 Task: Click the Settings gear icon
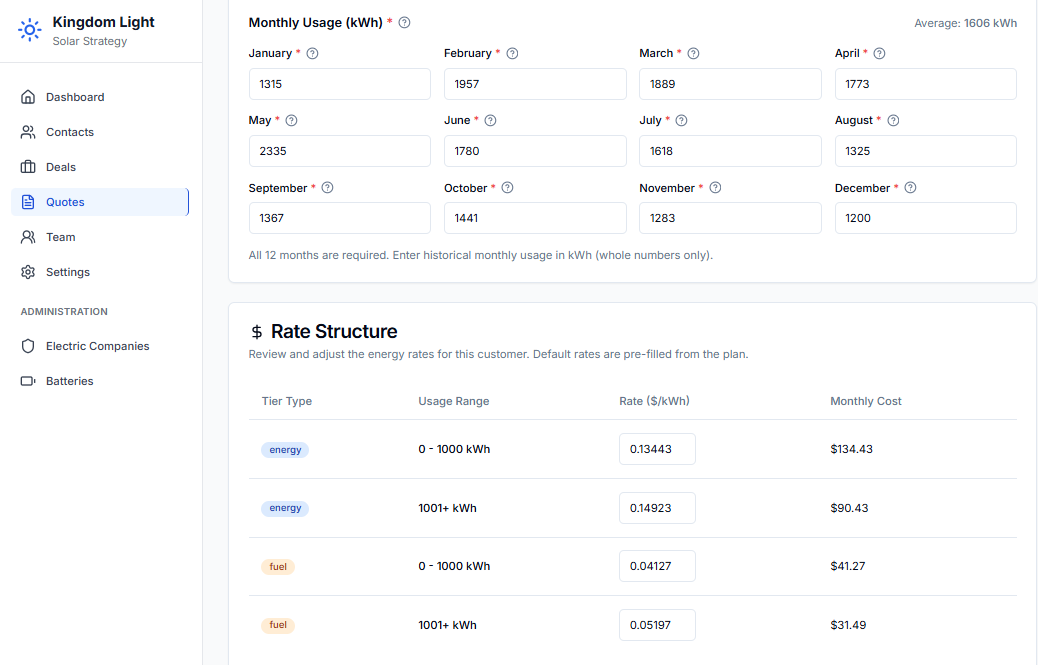pyautogui.click(x=28, y=272)
